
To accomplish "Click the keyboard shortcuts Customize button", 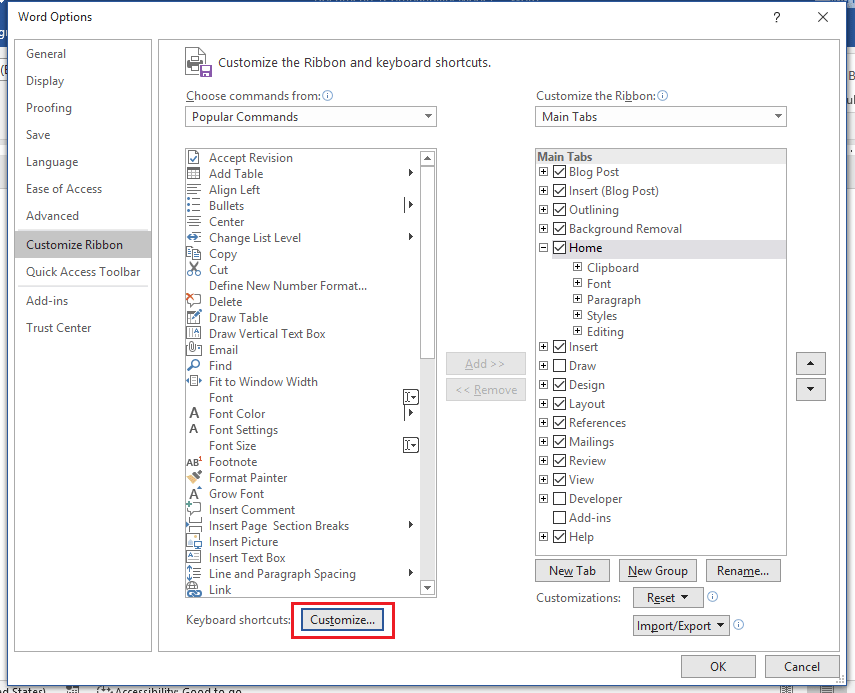I will click(x=342, y=620).
